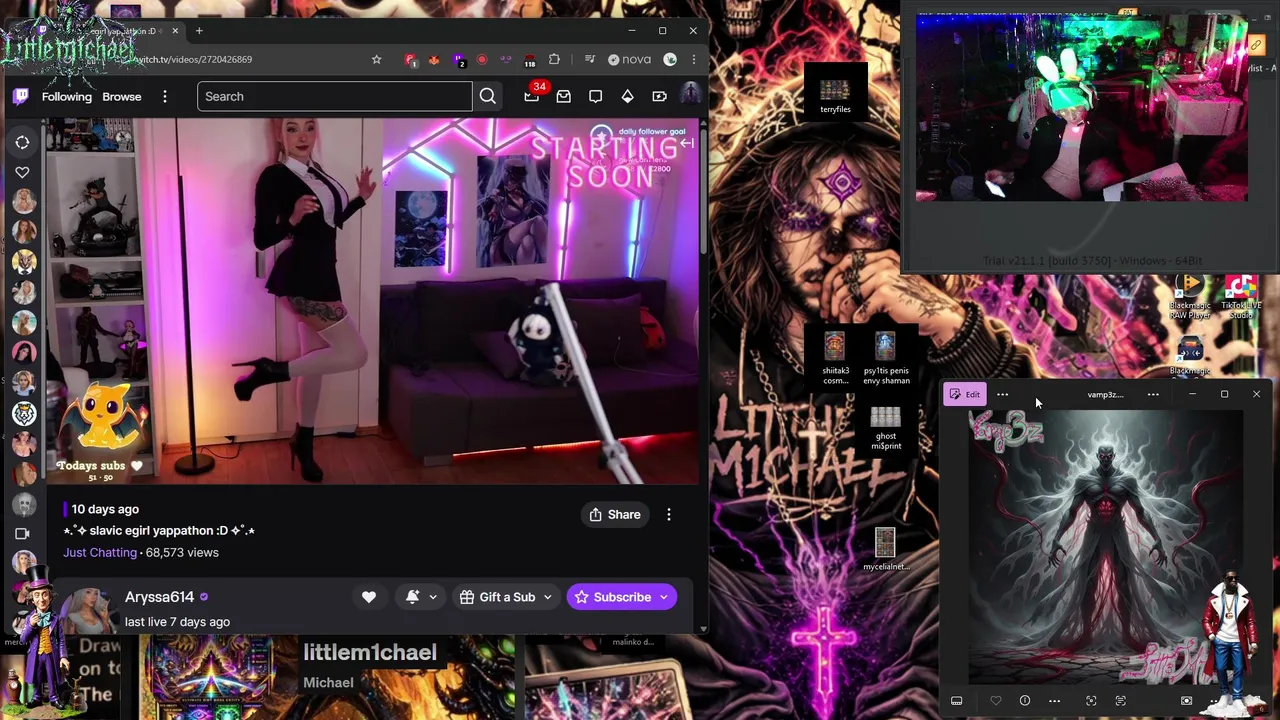Open the Twitch user avatar menu

pyautogui.click(x=690, y=96)
